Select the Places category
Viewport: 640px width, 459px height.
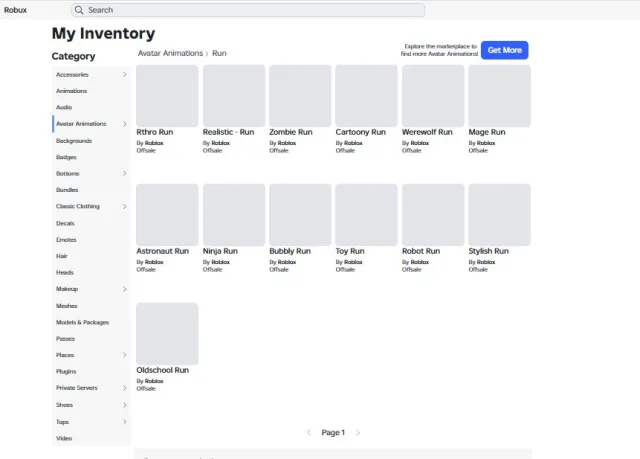coord(65,355)
